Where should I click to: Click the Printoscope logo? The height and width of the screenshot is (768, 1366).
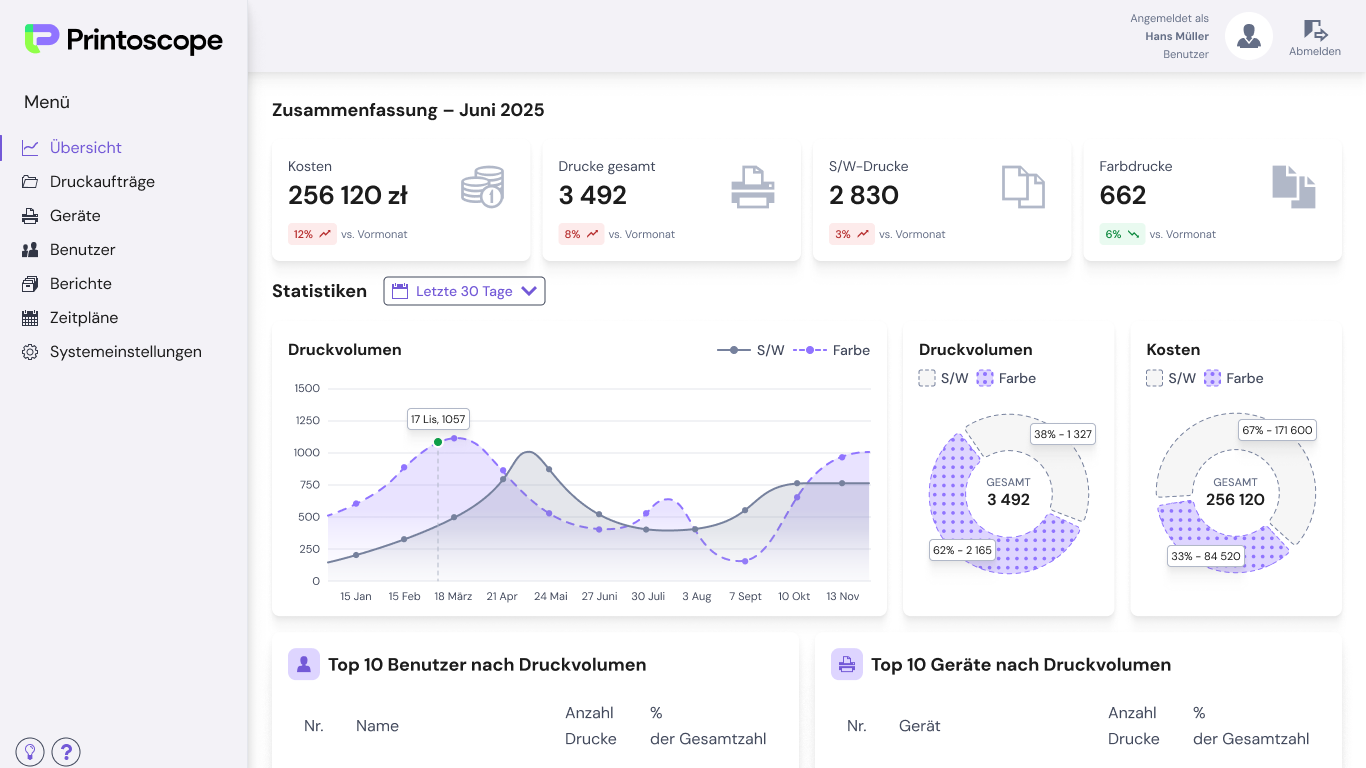(x=124, y=40)
